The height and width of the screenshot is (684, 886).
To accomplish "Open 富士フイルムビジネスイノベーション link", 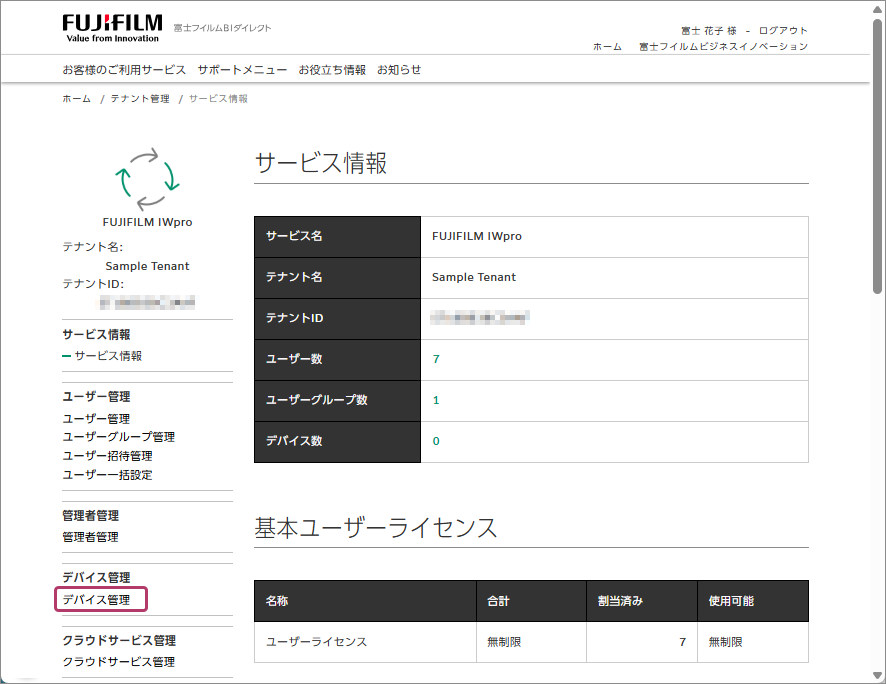I will 723,47.
